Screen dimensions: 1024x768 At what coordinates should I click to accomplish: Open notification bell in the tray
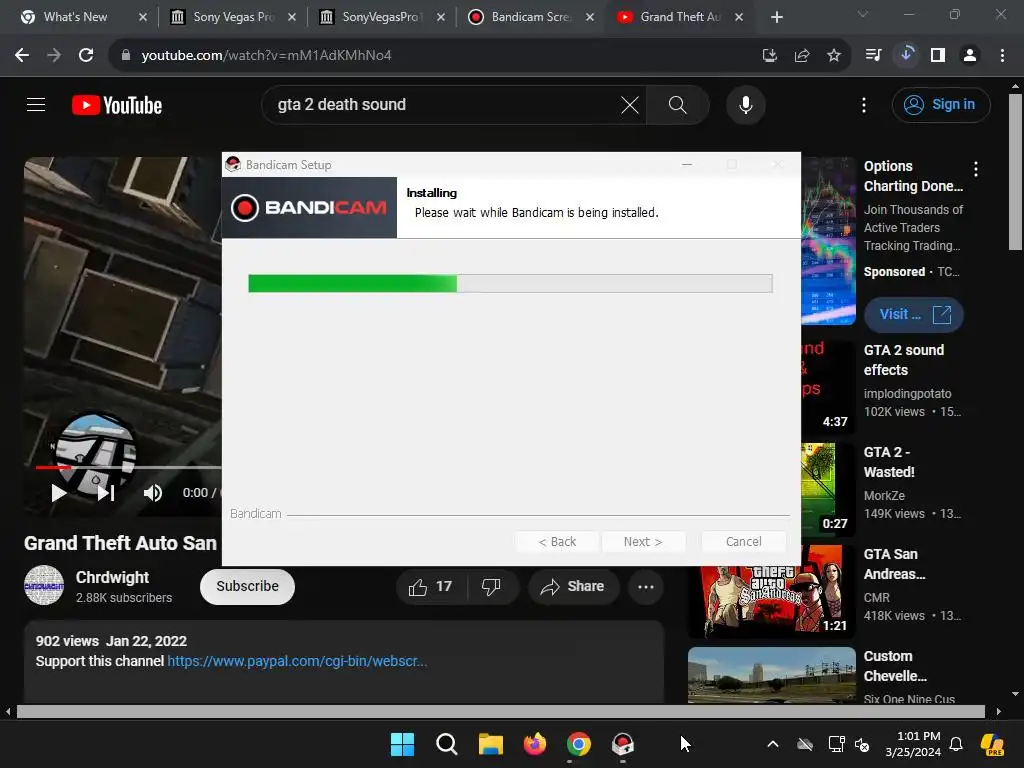click(956, 744)
